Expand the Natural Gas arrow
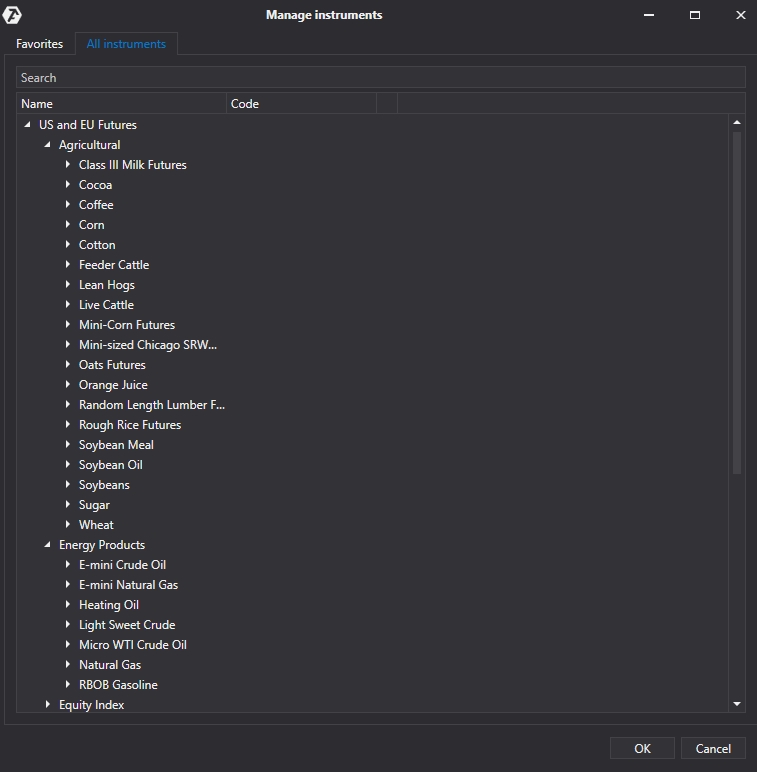The height and width of the screenshot is (772, 757). (68, 665)
